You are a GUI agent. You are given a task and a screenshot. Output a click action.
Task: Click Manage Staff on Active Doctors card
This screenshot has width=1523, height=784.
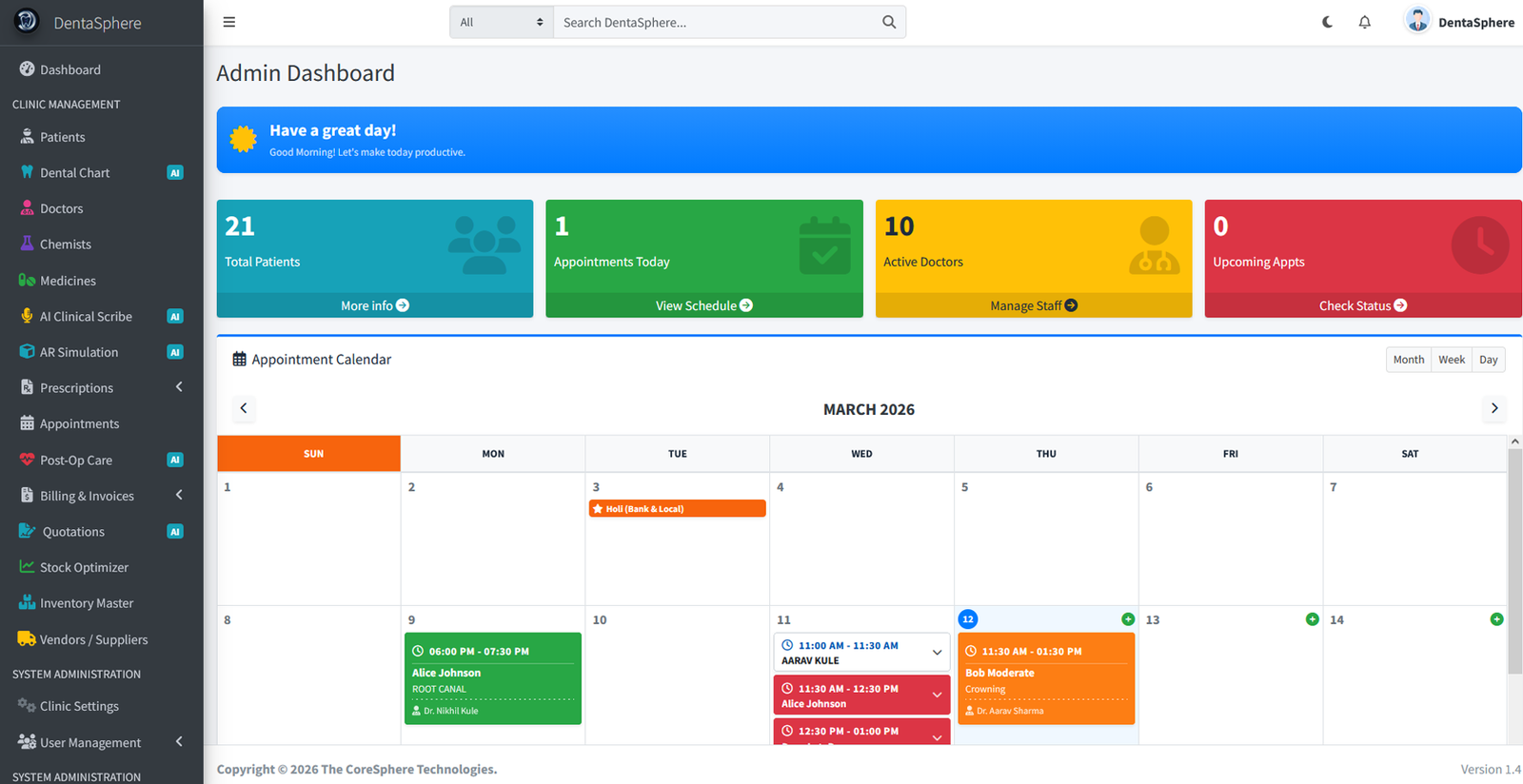click(1034, 305)
